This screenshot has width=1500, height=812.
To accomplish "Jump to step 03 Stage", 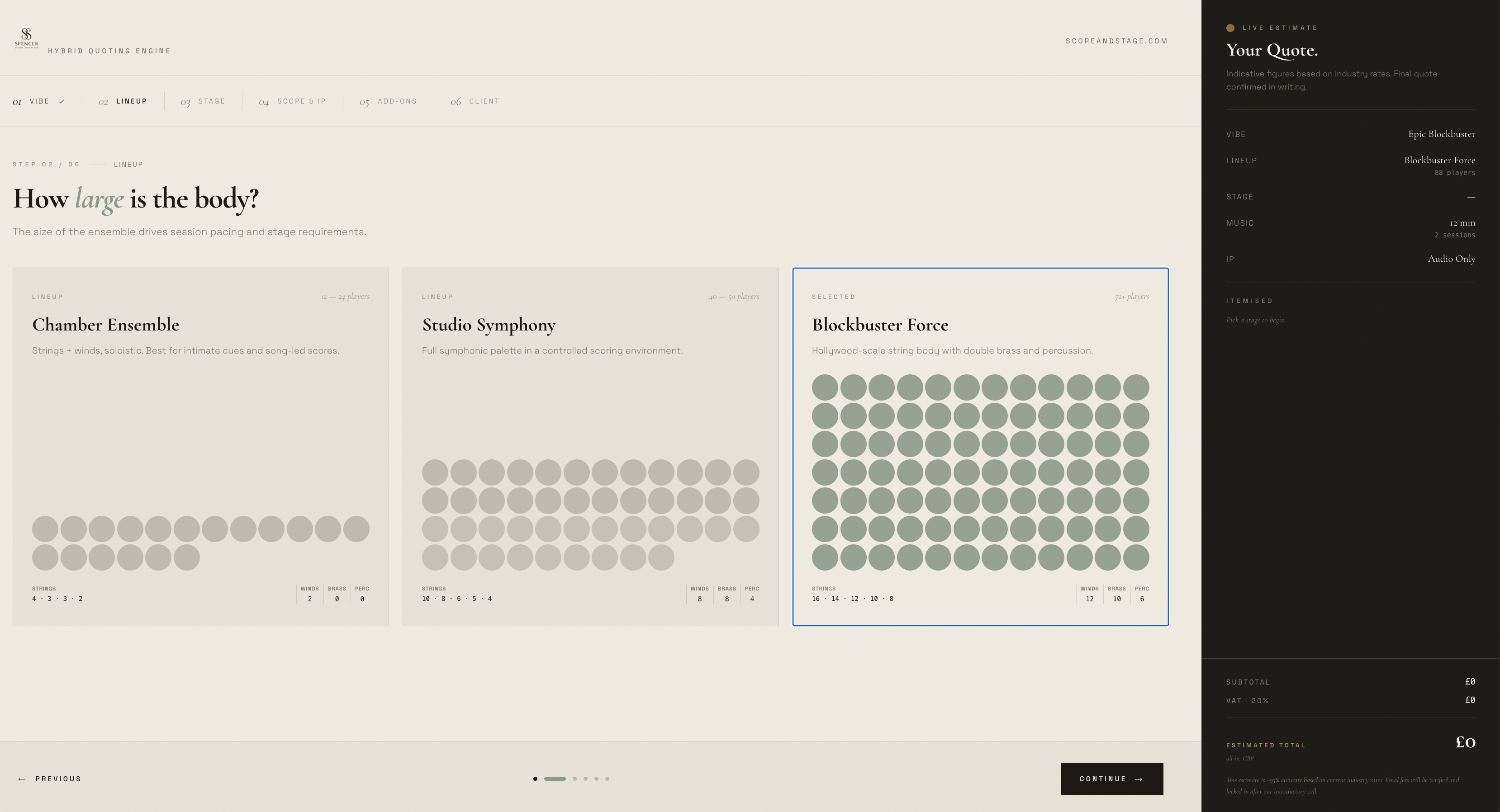I will pos(203,101).
